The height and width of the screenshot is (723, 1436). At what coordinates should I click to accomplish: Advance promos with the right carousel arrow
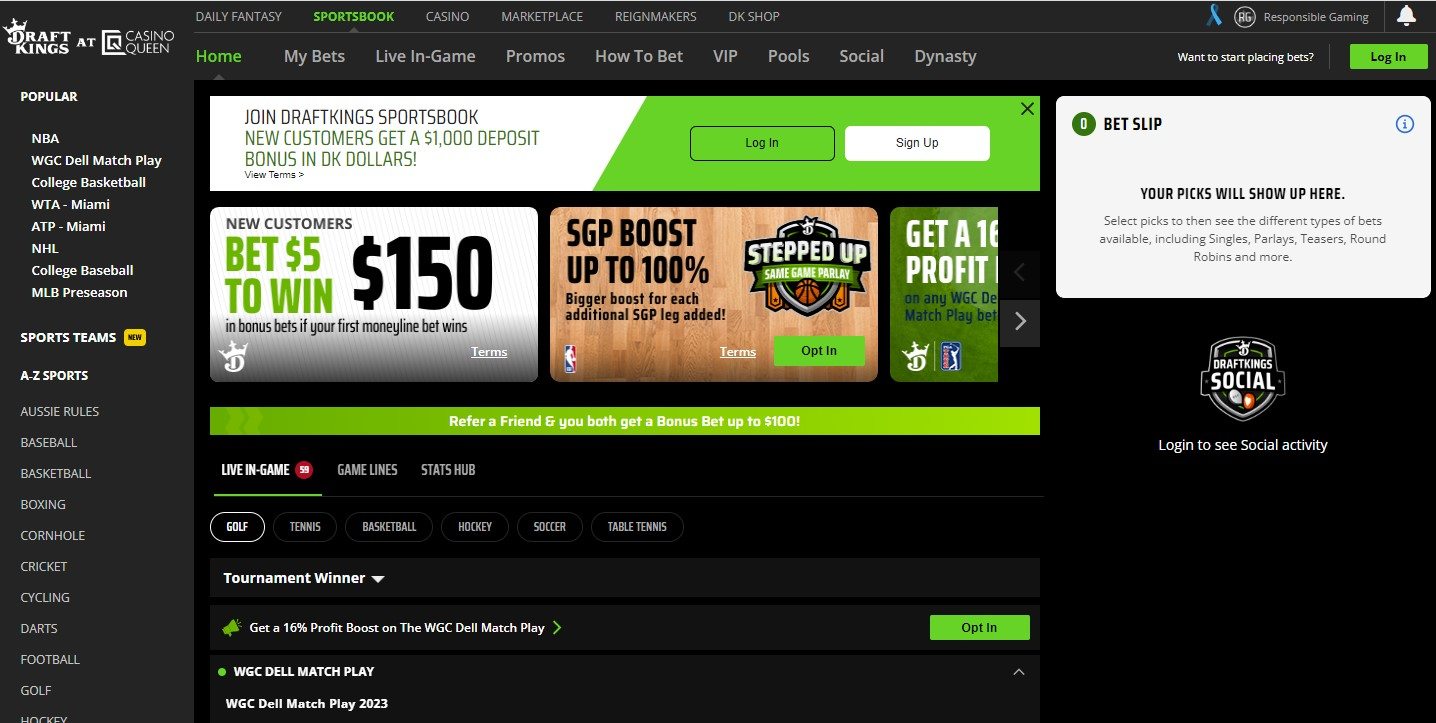(1020, 321)
